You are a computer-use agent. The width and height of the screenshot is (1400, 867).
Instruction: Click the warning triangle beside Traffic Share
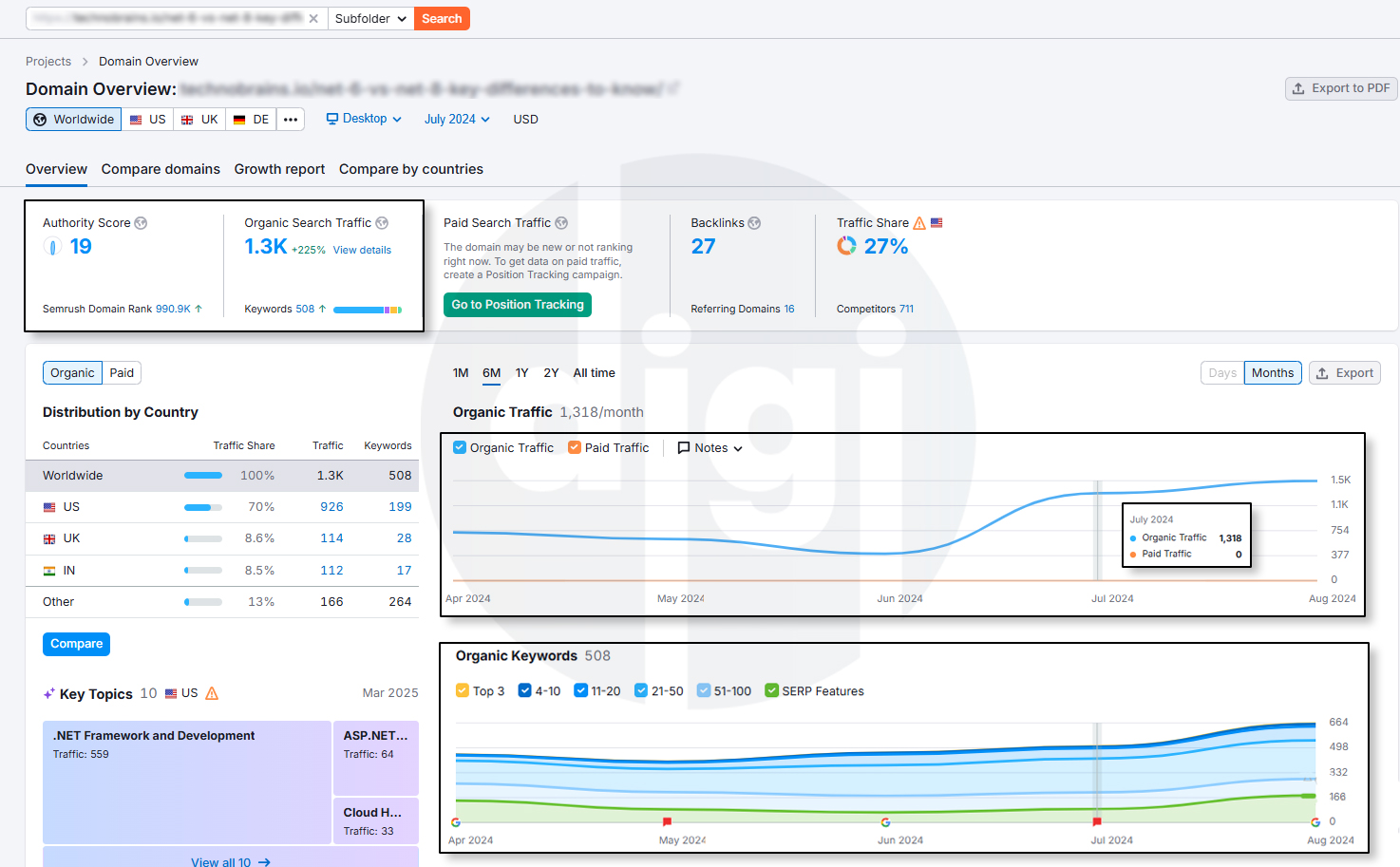click(x=919, y=223)
